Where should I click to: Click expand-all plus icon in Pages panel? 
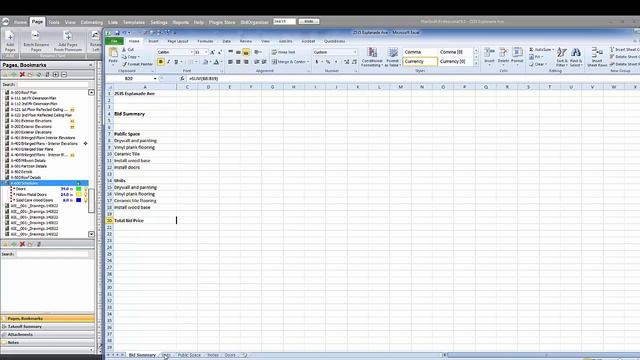(56, 75)
